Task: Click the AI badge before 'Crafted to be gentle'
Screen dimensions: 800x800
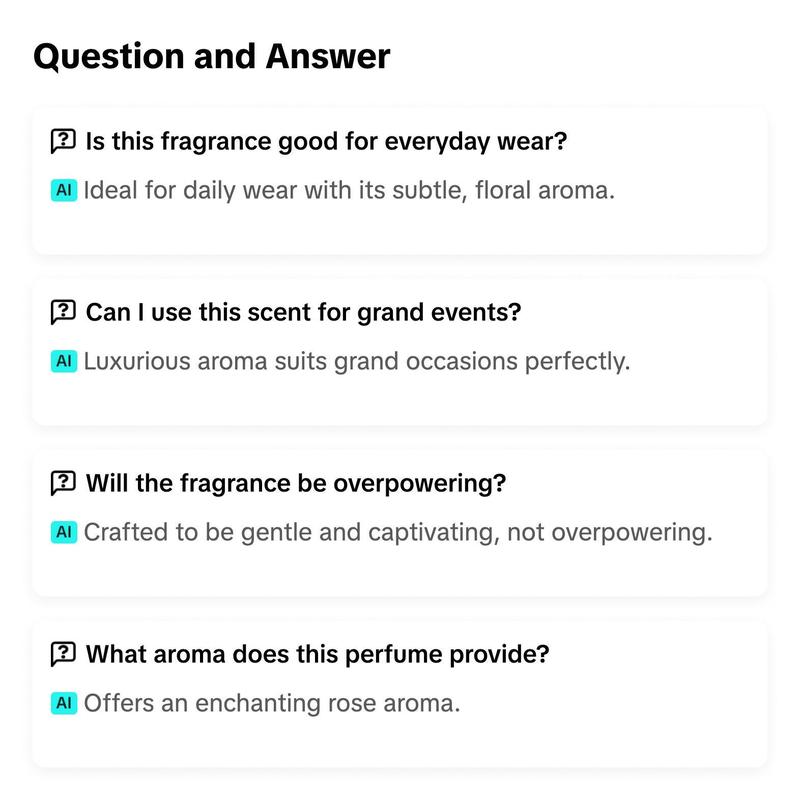Action: coord(64,532)
